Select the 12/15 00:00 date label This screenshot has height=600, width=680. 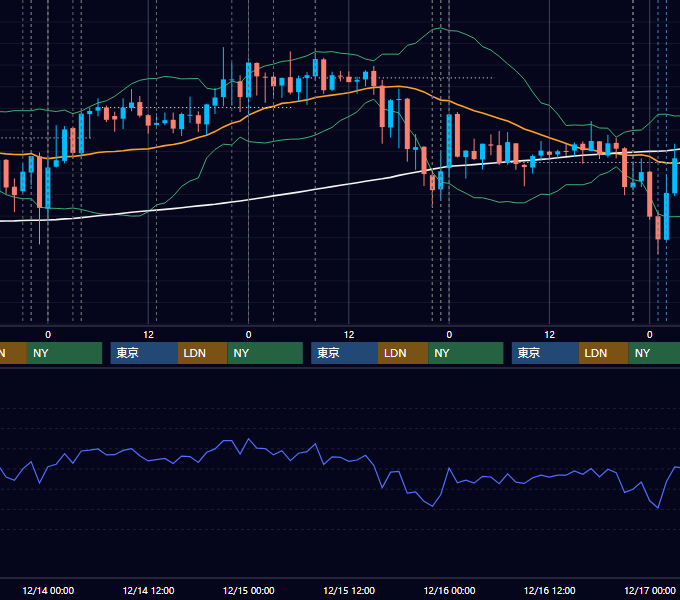click(x=248, y=590)
